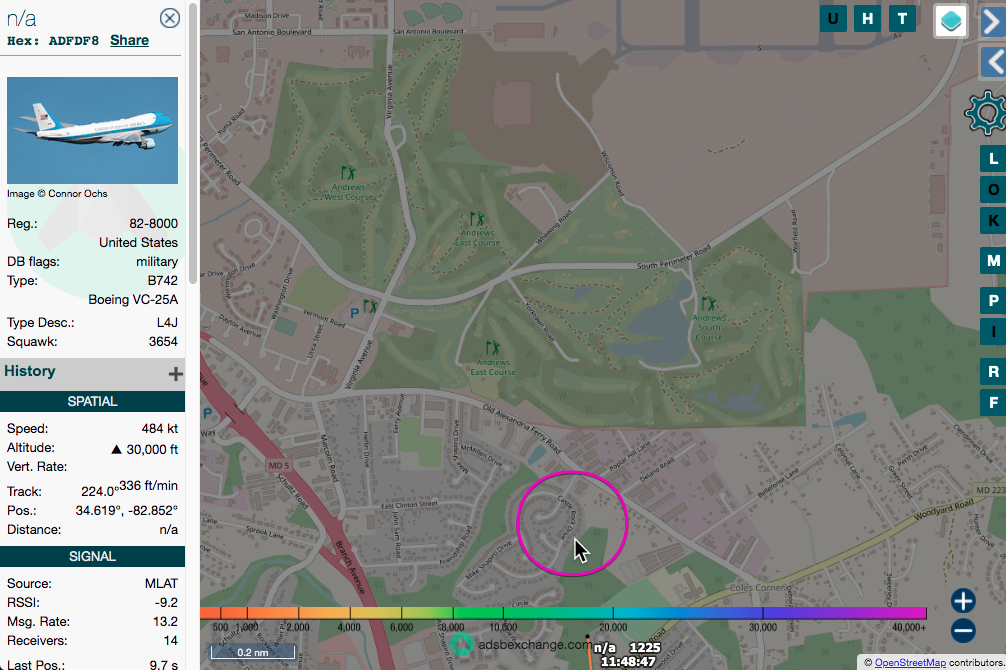Click the right-pointing arrow at top right
Image resolution: width=1006 pixels, height=670 pixels.
[x=993, y=21]
